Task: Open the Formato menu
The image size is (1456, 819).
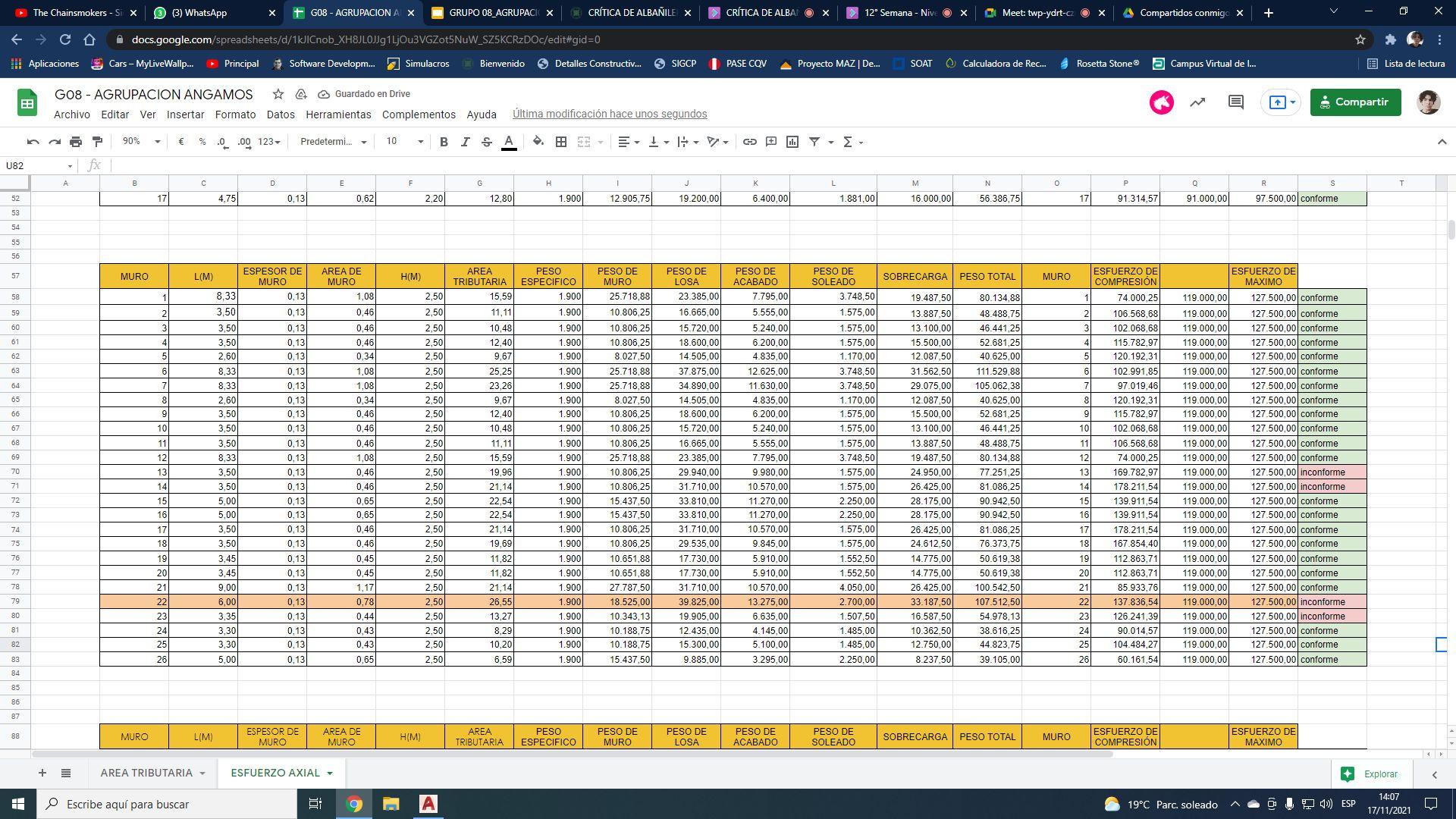Action: click(235, 115)
